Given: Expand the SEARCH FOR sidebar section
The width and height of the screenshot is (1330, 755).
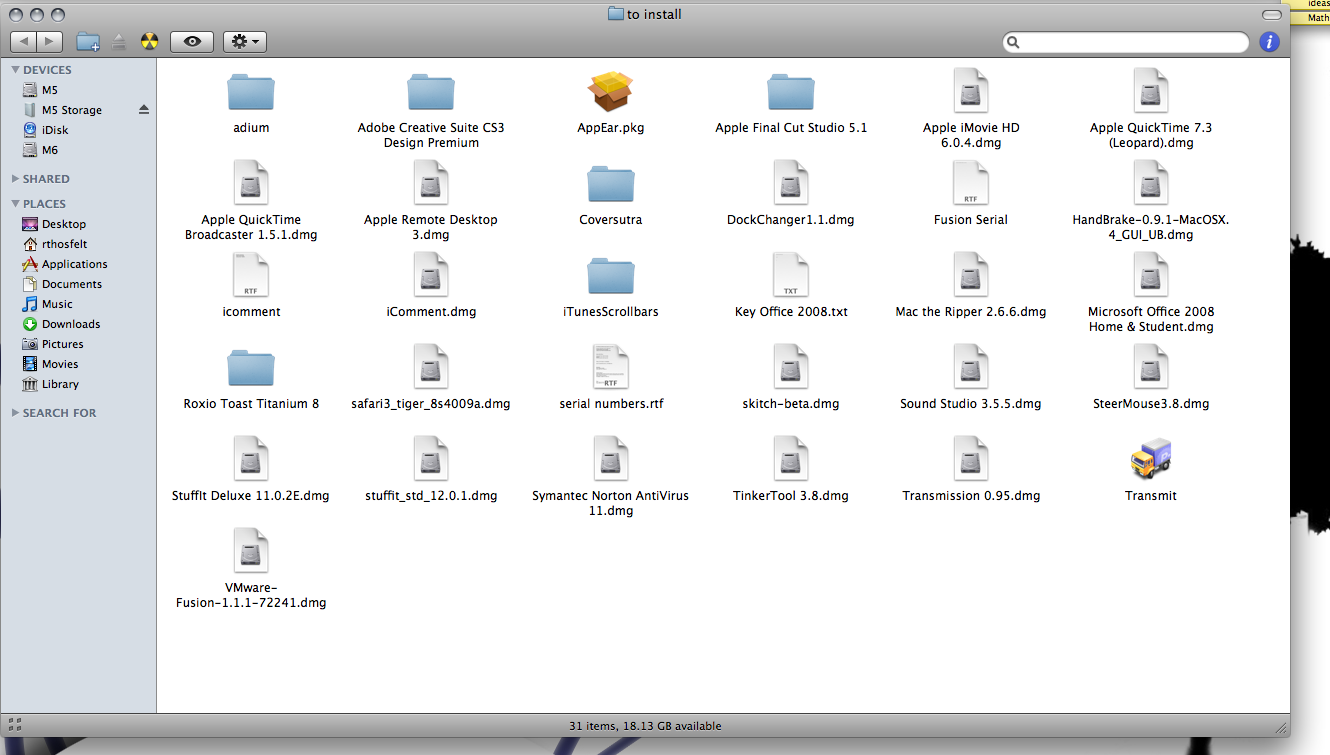Looking at the screenshot, I should tap(16, 413).
